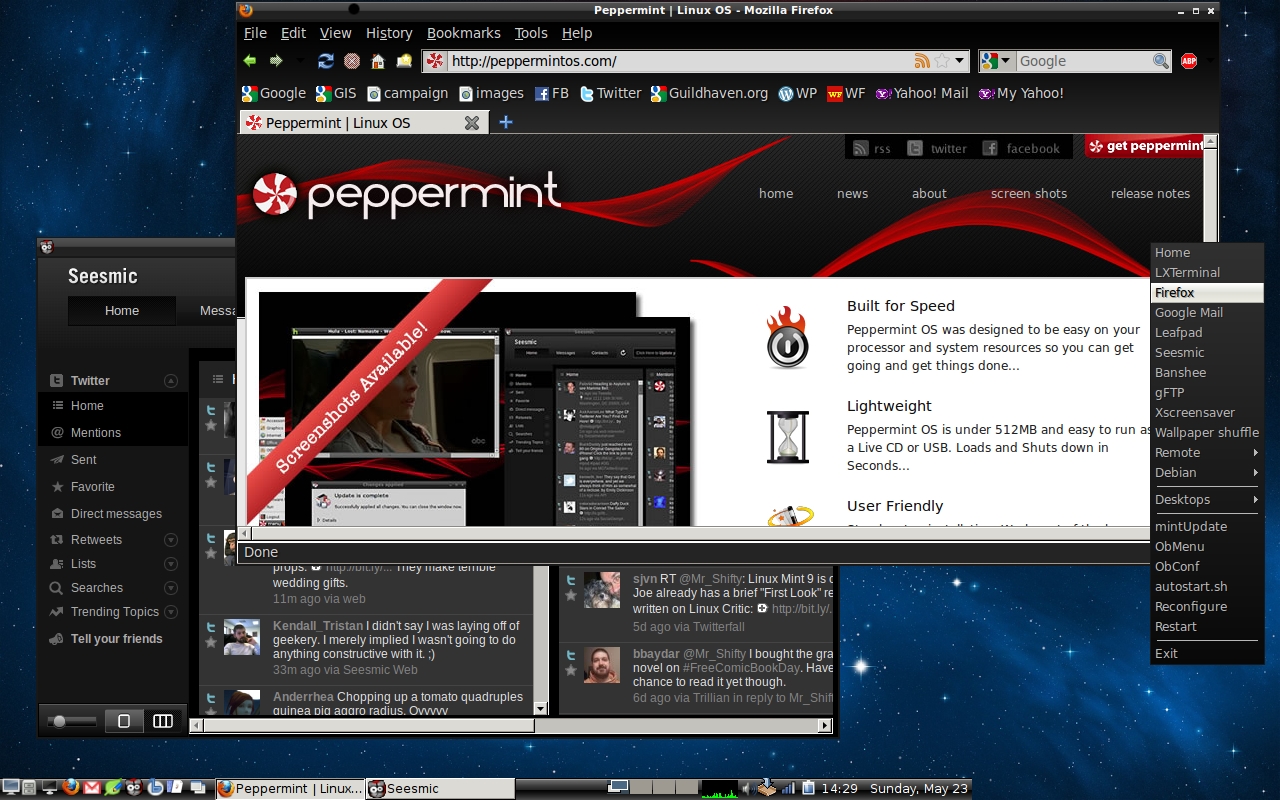Viewport: 1280px width, 800px height.
Task: Click the Seesmic taskbar window button
Action: (x=440, y=789)
